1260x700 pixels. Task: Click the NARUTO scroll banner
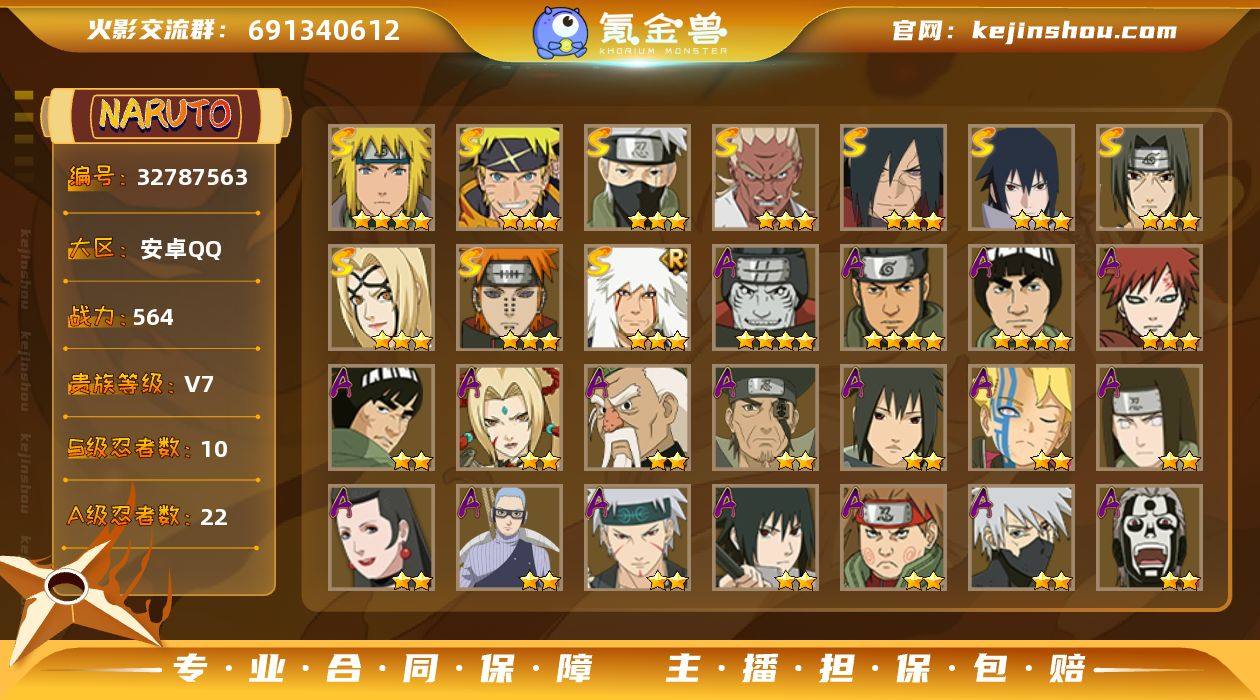165,114
